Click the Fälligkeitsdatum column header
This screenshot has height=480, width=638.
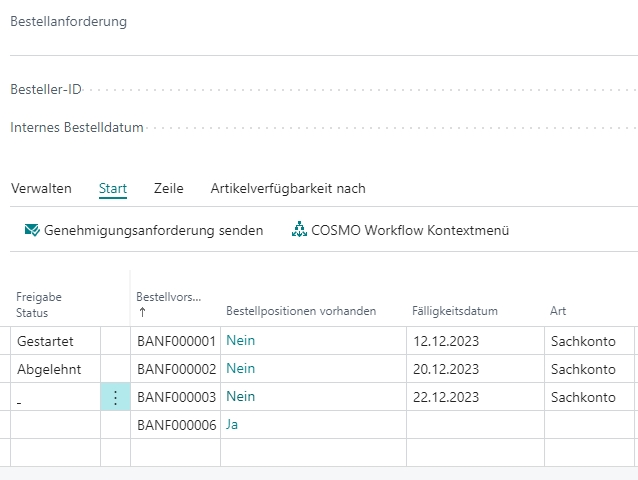tap(455, 311)
